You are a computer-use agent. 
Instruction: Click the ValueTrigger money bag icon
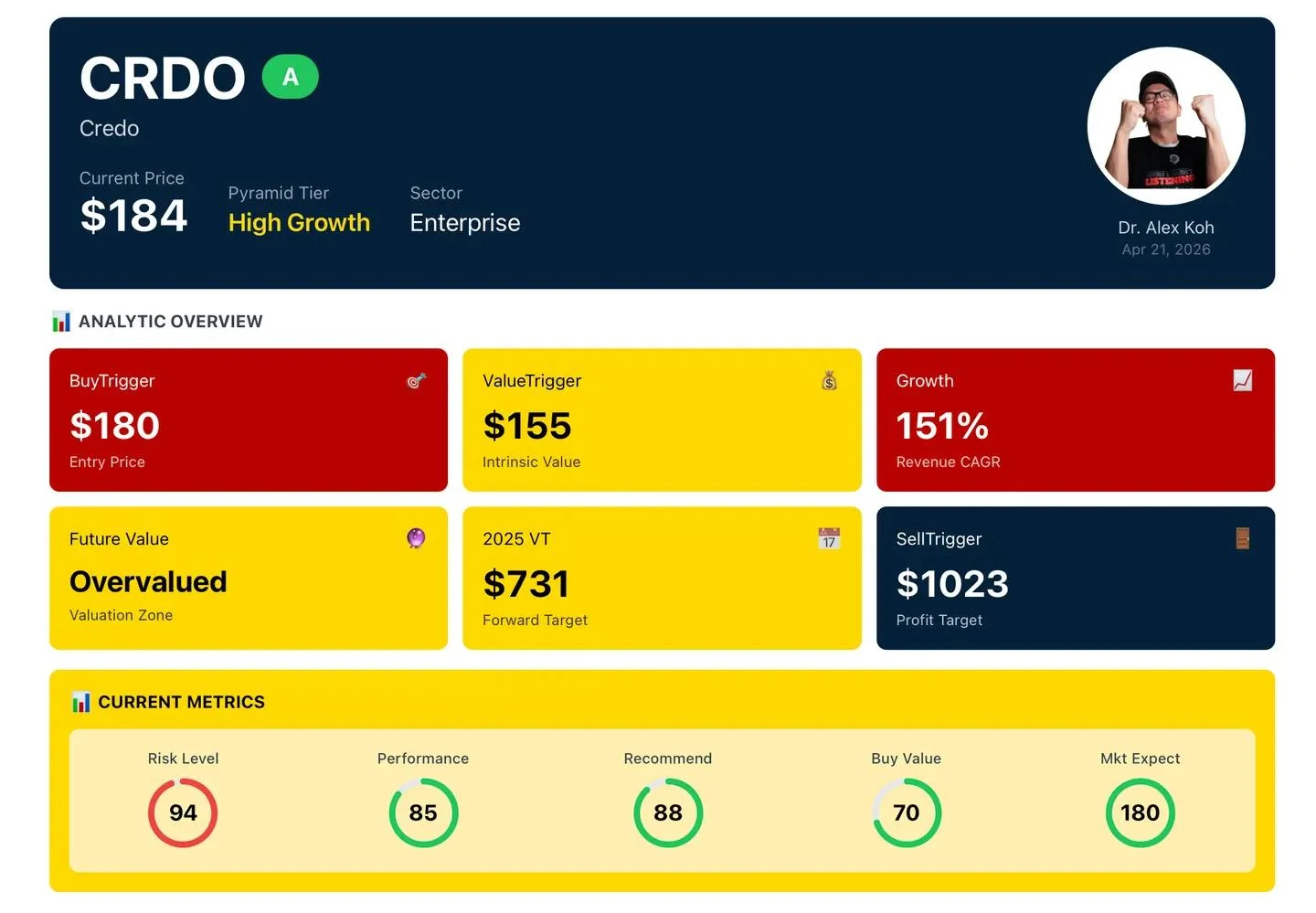(829, 380)
